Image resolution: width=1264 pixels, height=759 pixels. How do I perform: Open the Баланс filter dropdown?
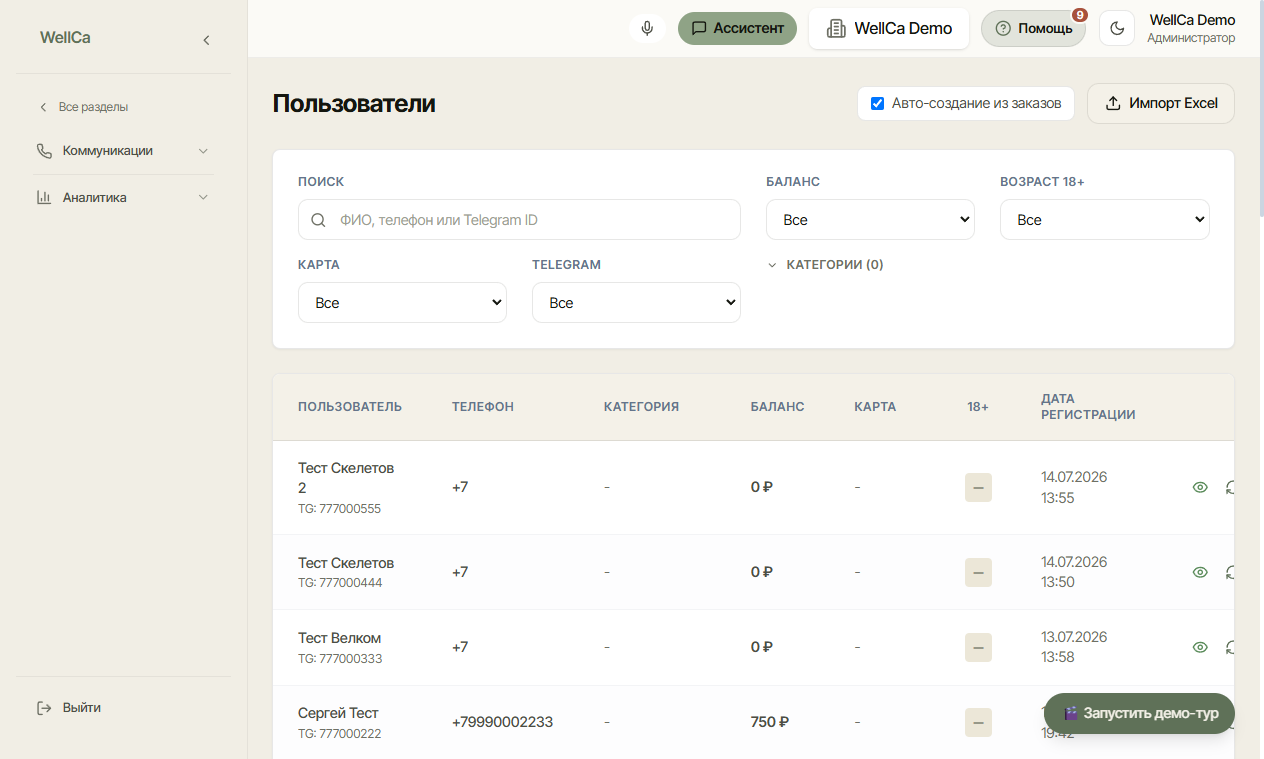click(870, 220)
